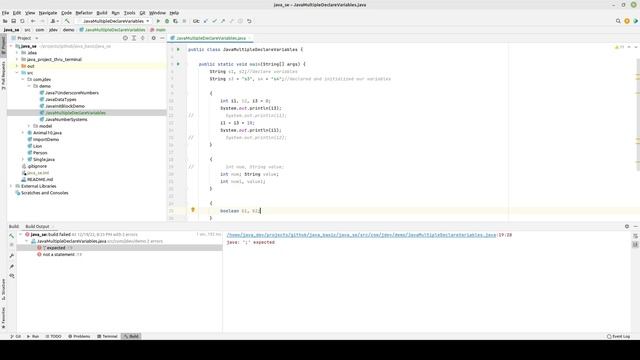
Task: Open the Terminal tool window
Action: pos(107,336)
